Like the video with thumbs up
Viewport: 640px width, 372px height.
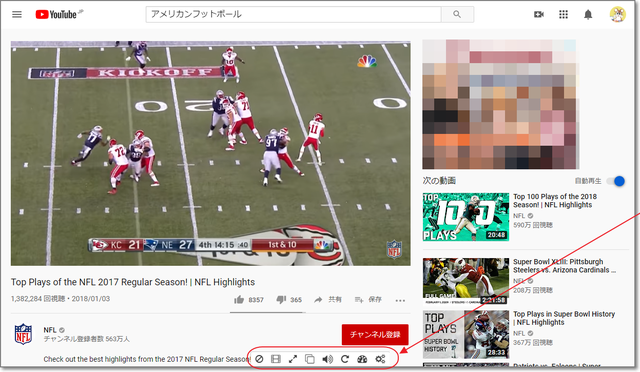(239, 300)
